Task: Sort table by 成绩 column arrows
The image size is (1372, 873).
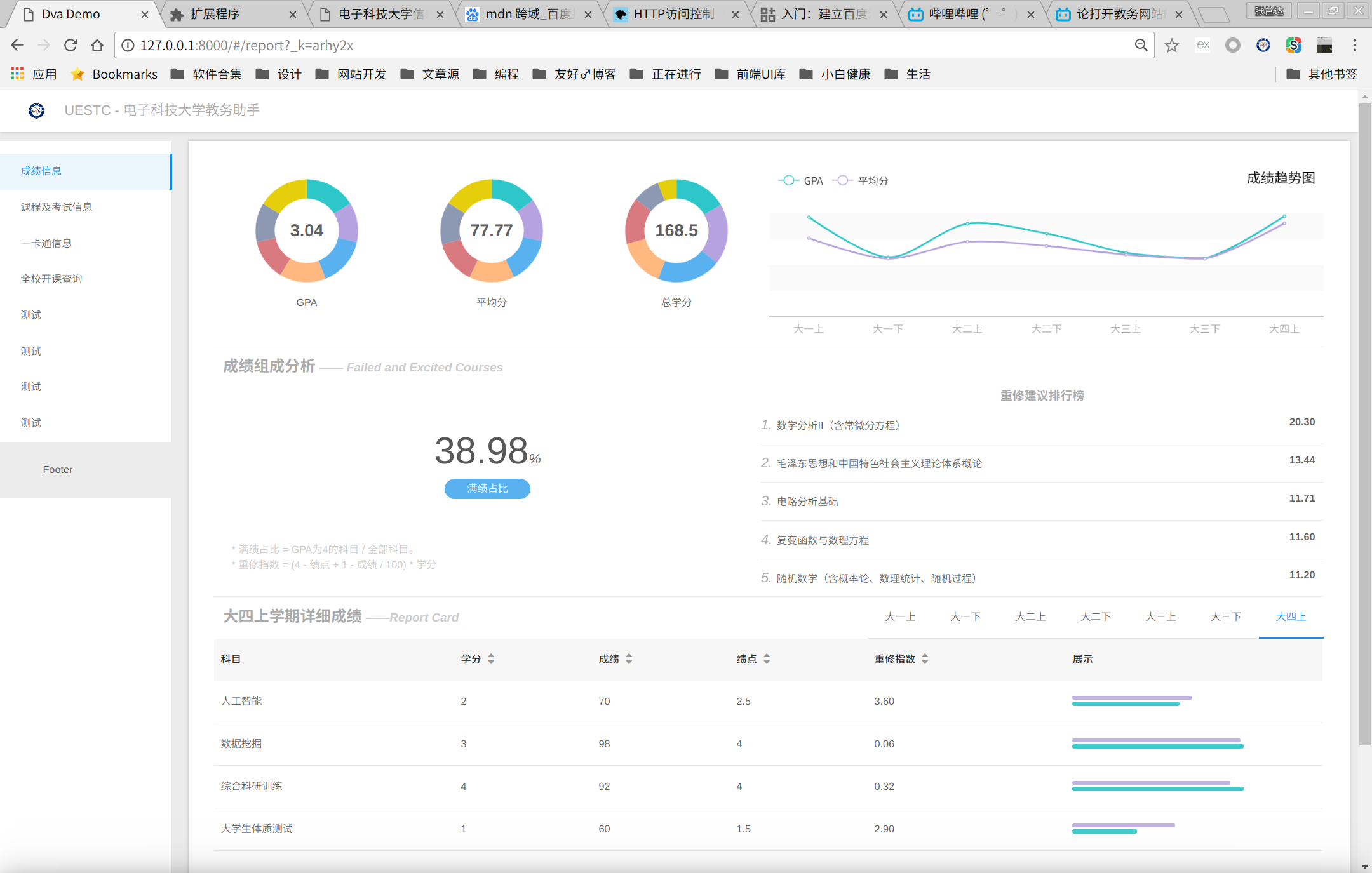Action: click(x=629, y=659)
